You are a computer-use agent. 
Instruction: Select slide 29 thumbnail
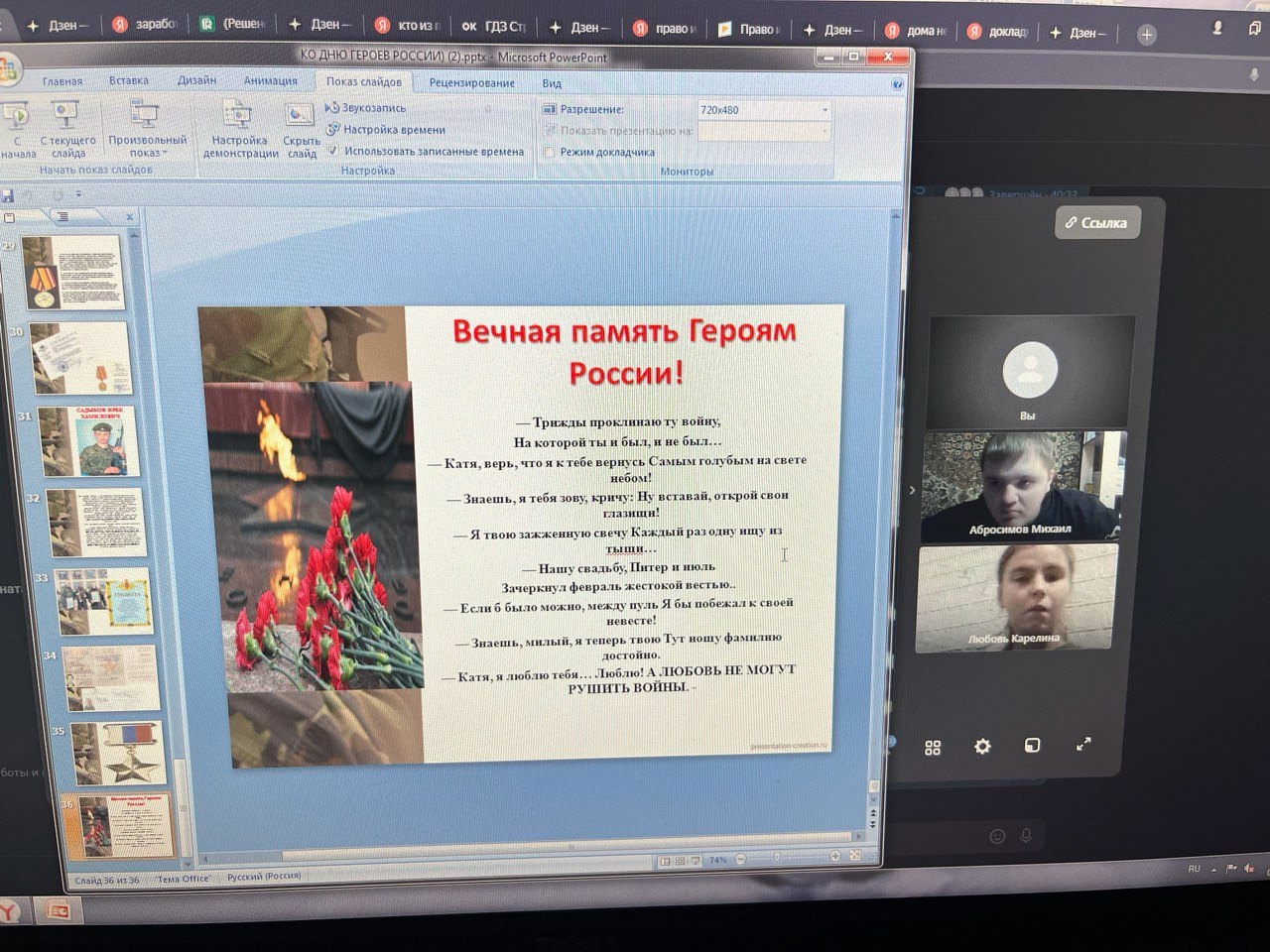pos(71,272)
